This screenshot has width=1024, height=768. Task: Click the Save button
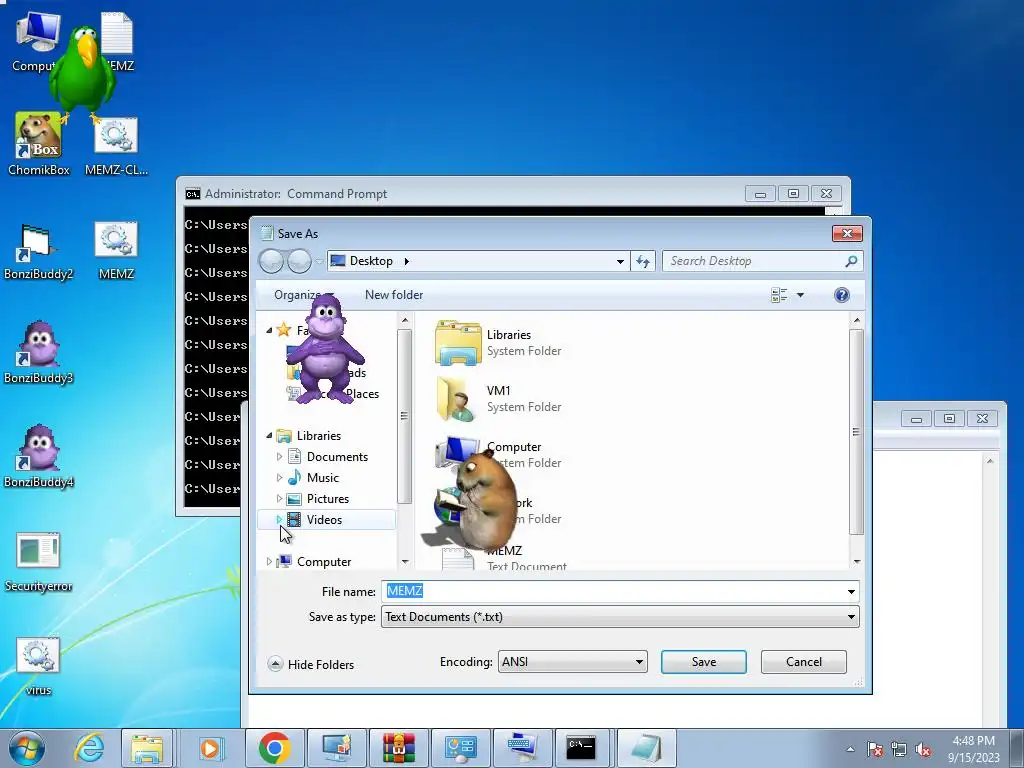[703, 662]
